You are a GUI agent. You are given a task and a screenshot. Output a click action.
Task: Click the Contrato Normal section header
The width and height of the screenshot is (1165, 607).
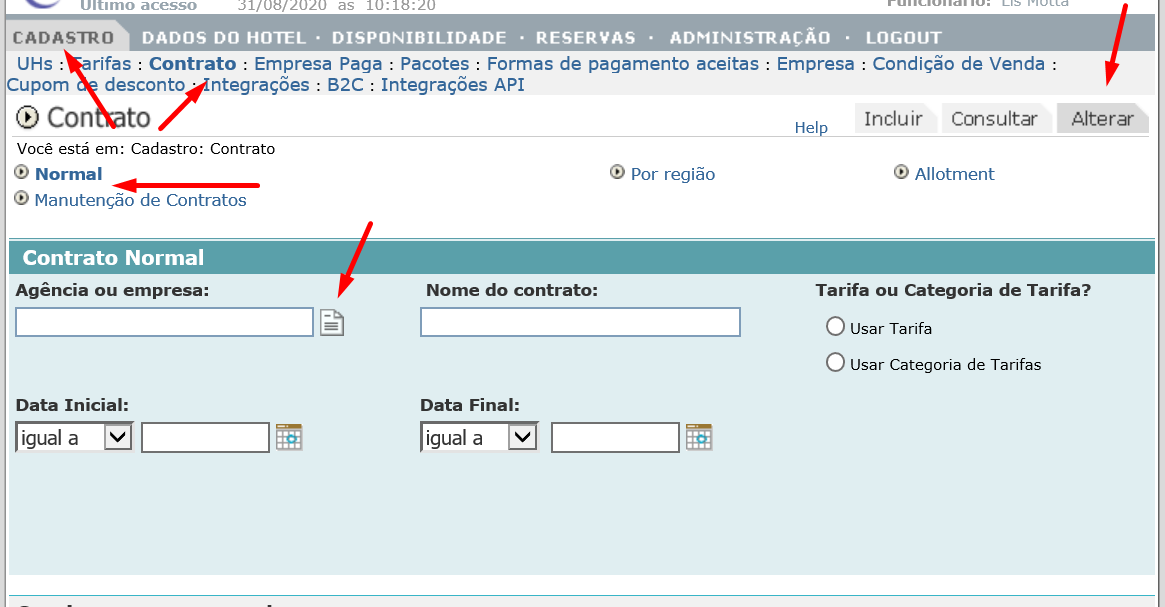pyautogui.click(x=582, y=257)
